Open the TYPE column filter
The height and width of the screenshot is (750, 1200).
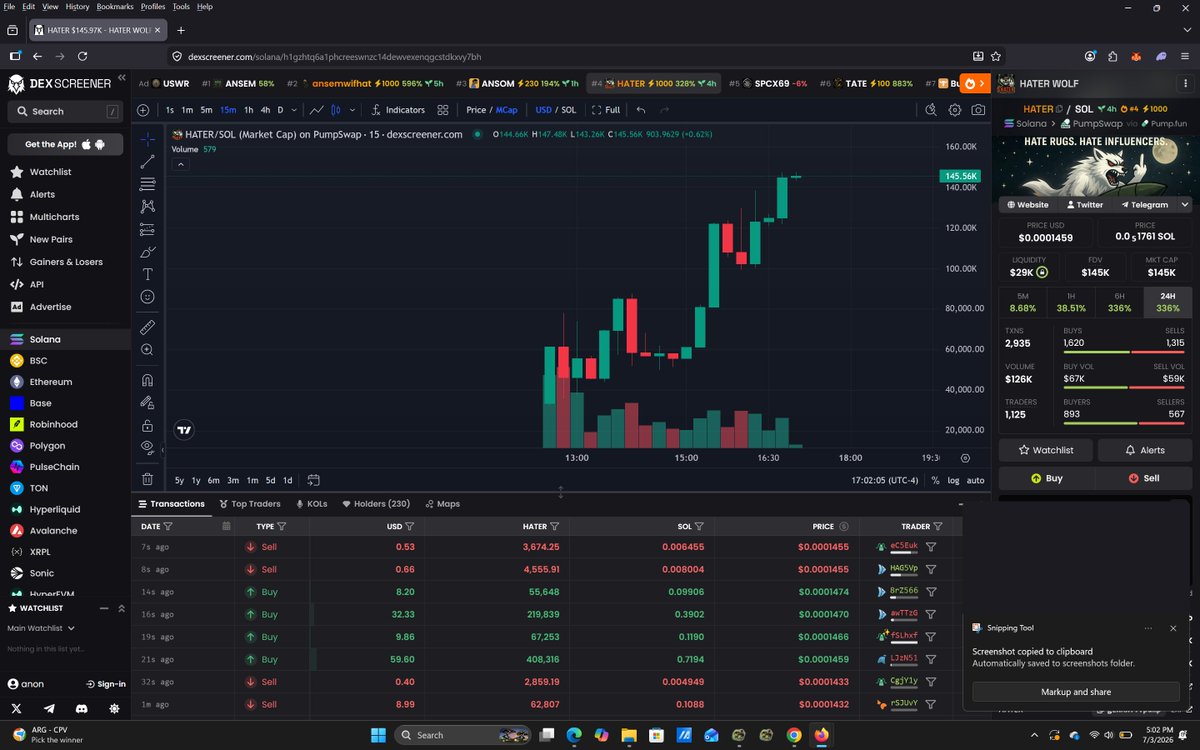click(x=281, y=526)
